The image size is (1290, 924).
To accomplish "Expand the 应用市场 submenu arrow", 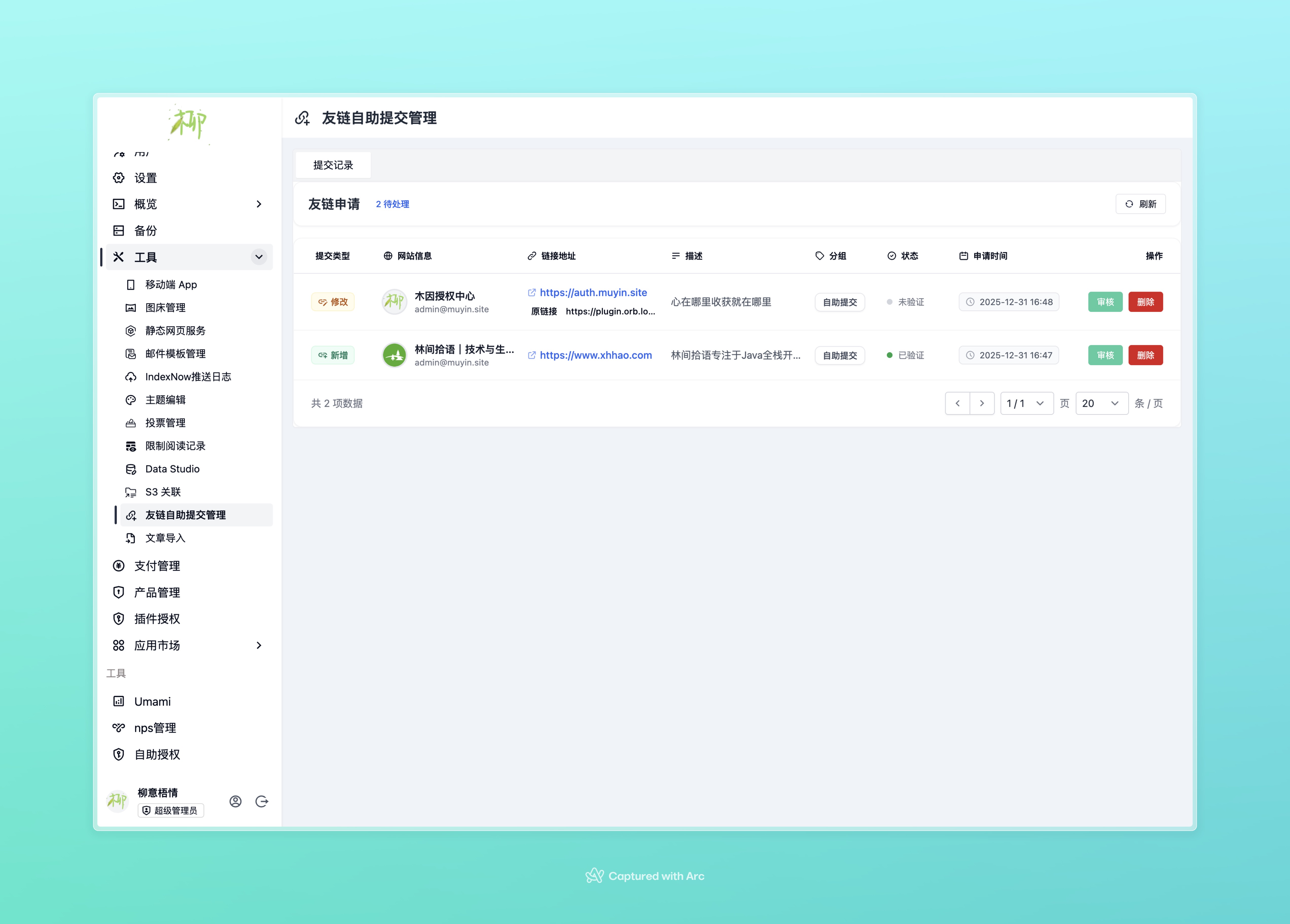I will click(x=259, y=645).
